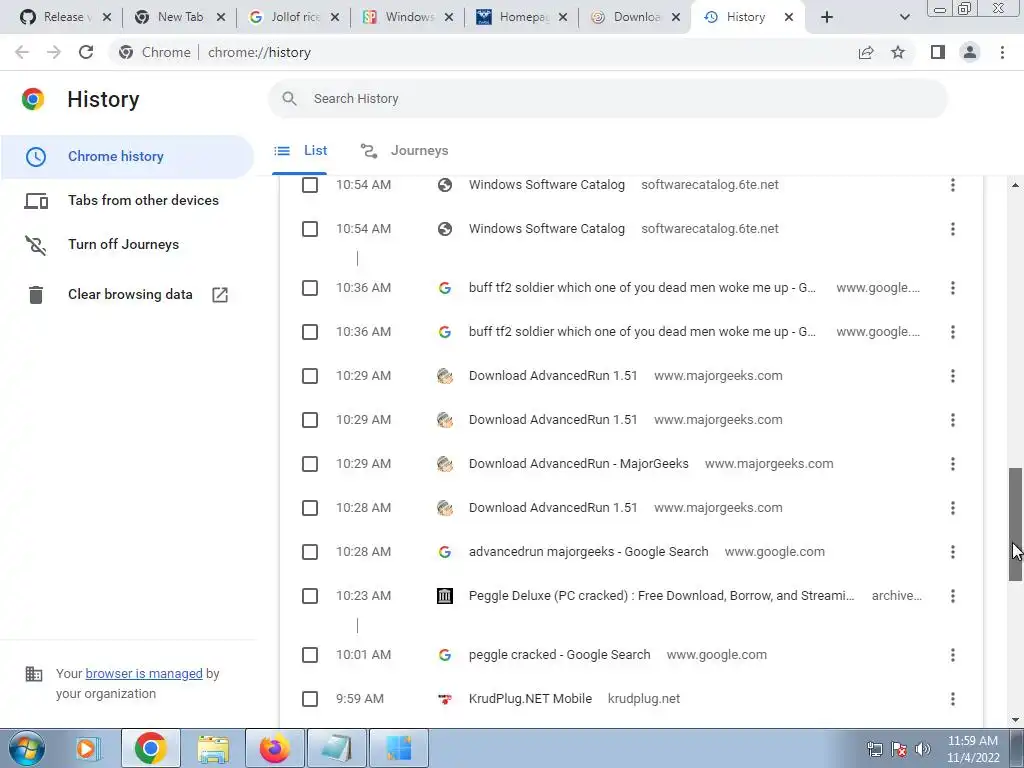Open the profile avatar button
The width and height of the screenshot is (1024, 768).
[970, 52]
